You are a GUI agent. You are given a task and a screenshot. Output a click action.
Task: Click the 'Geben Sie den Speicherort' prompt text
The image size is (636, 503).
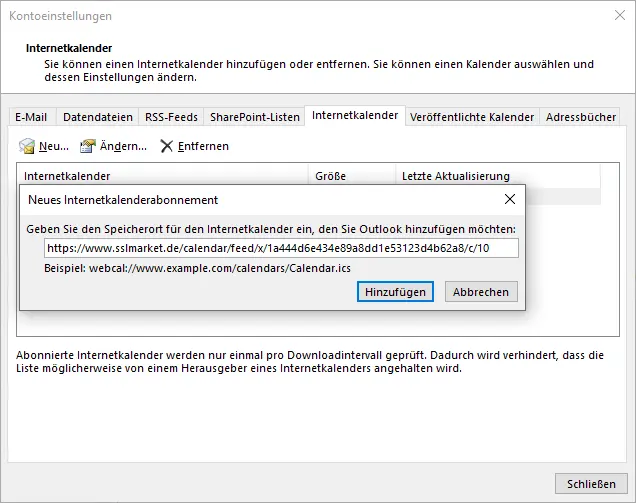(x=271, y=229)
